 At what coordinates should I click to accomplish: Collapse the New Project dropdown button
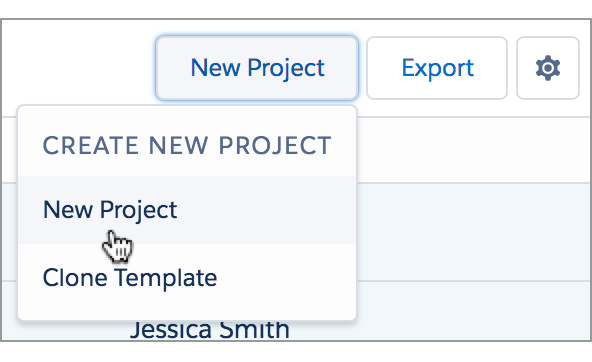point(257,68)
